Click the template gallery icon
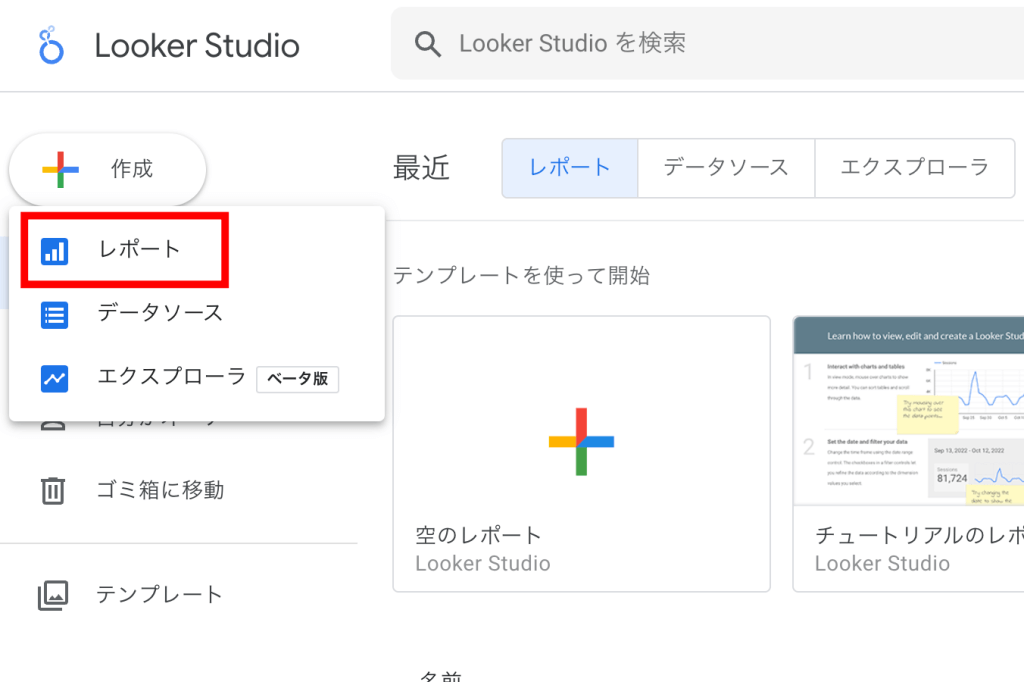Screen dimensions: 1024x682 tap(53, 596)
